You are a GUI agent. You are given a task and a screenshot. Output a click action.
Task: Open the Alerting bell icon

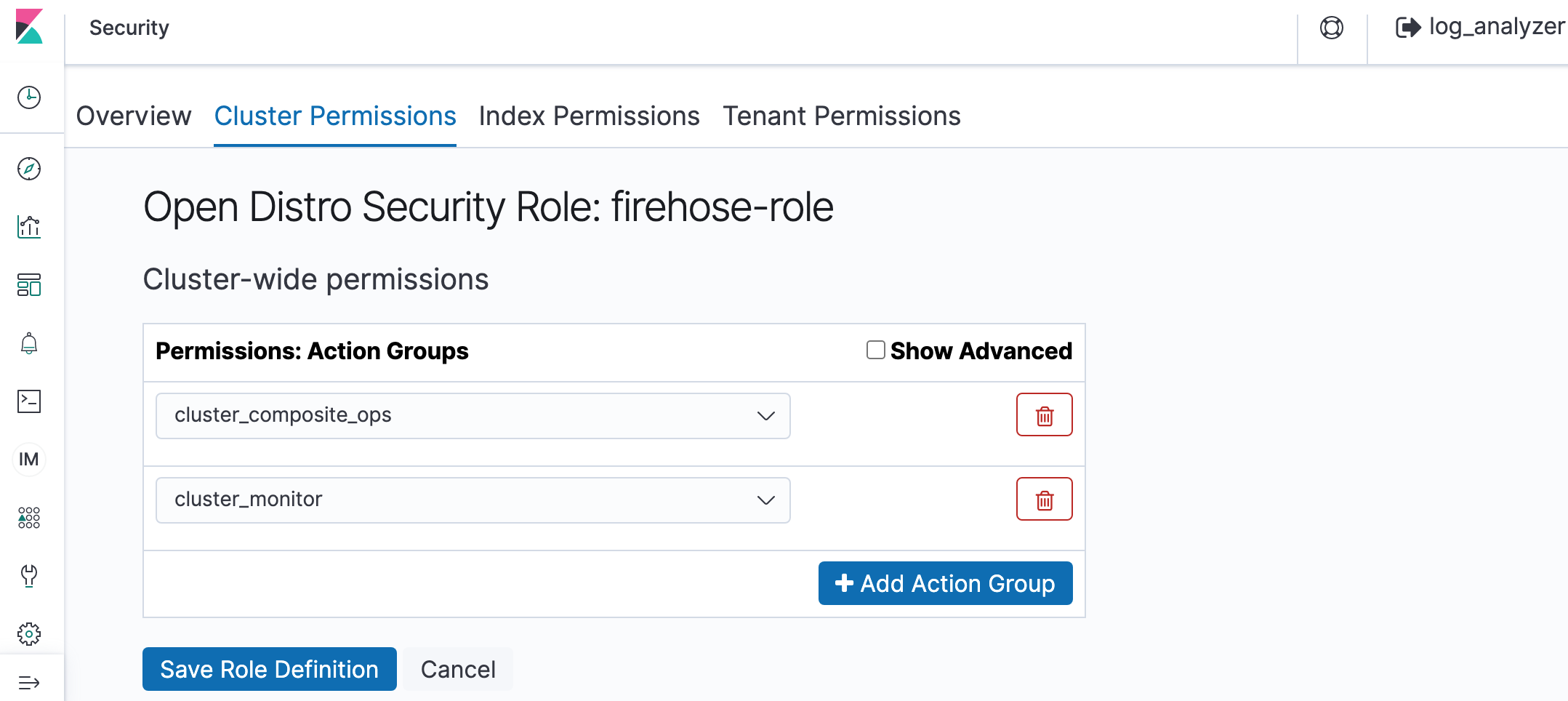pos(29,343)
